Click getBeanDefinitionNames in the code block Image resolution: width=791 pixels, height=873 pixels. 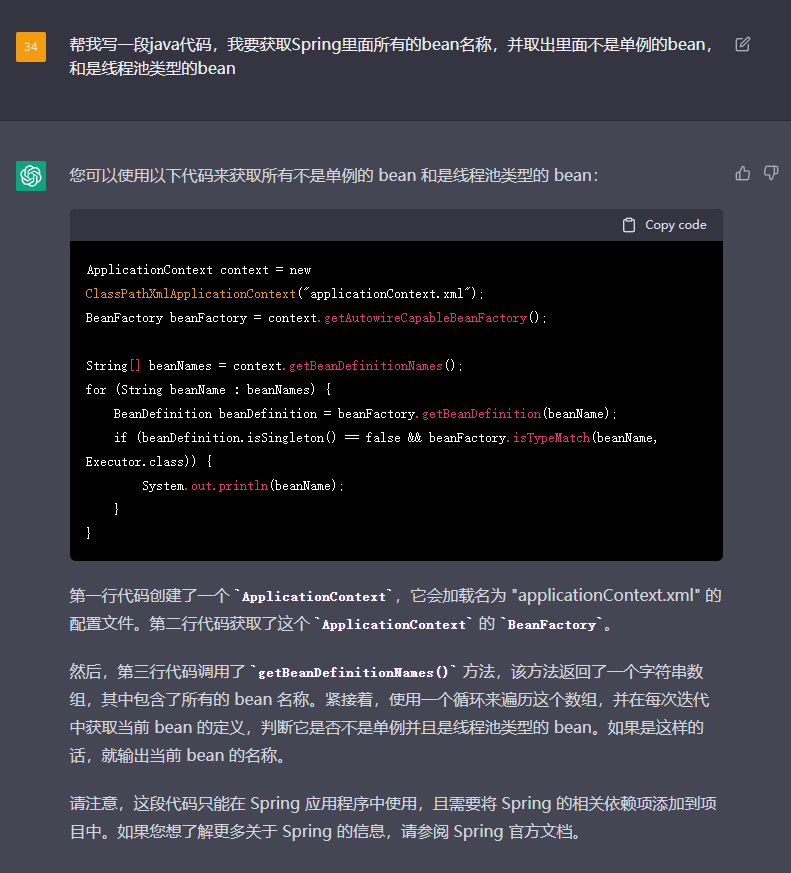[x=365, y=366]
